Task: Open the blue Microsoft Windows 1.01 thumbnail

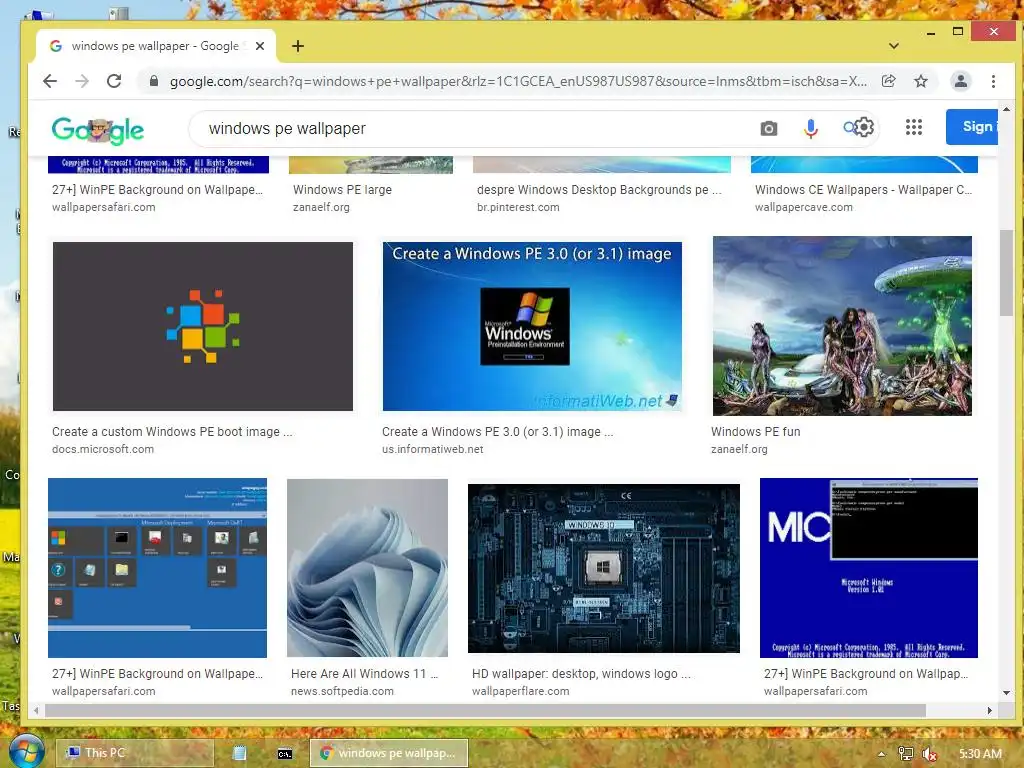Action: 869,568
